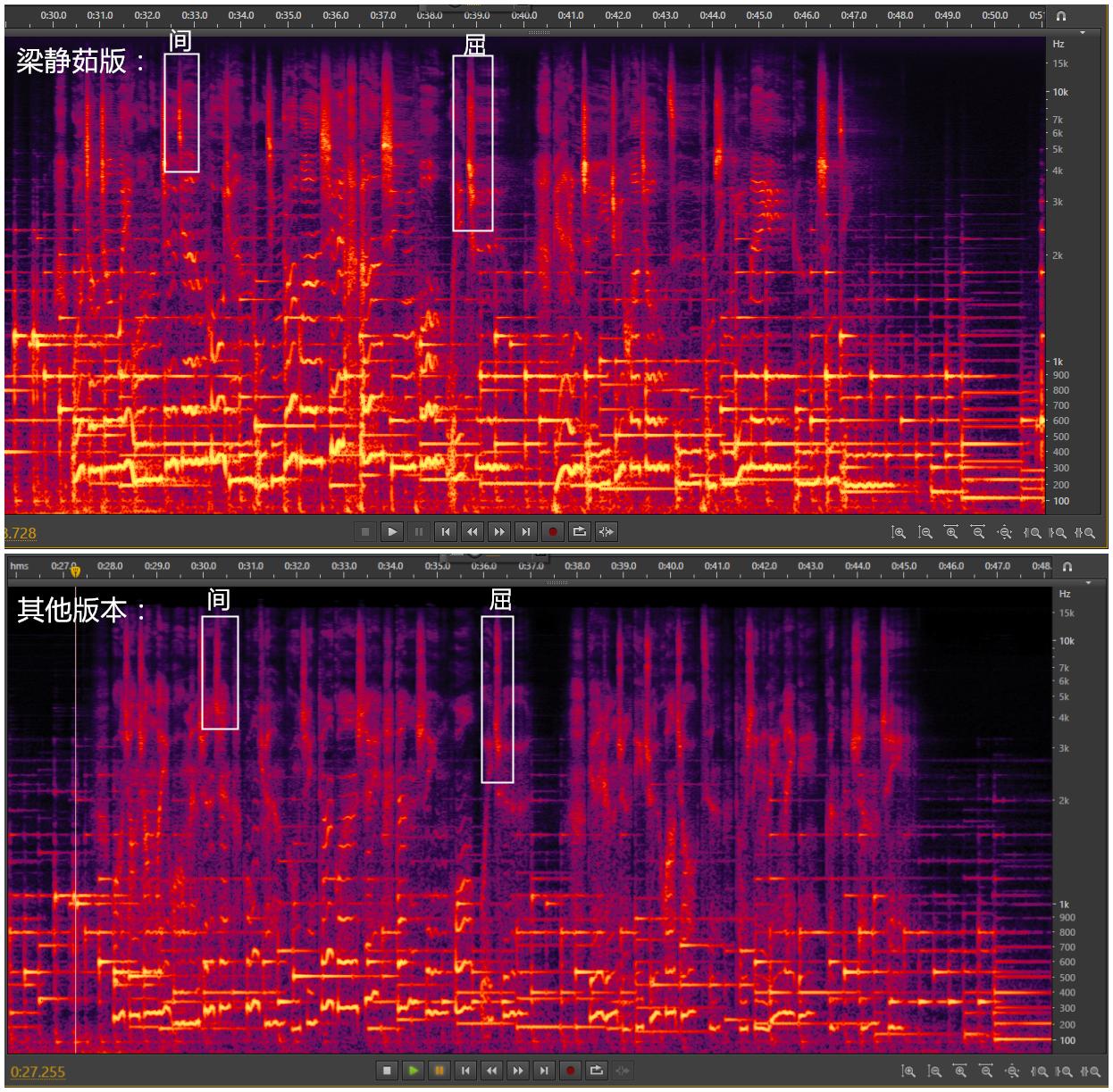Click Fast Forward in the upper editor
1113x1092 pixels.
coord(499,532)
